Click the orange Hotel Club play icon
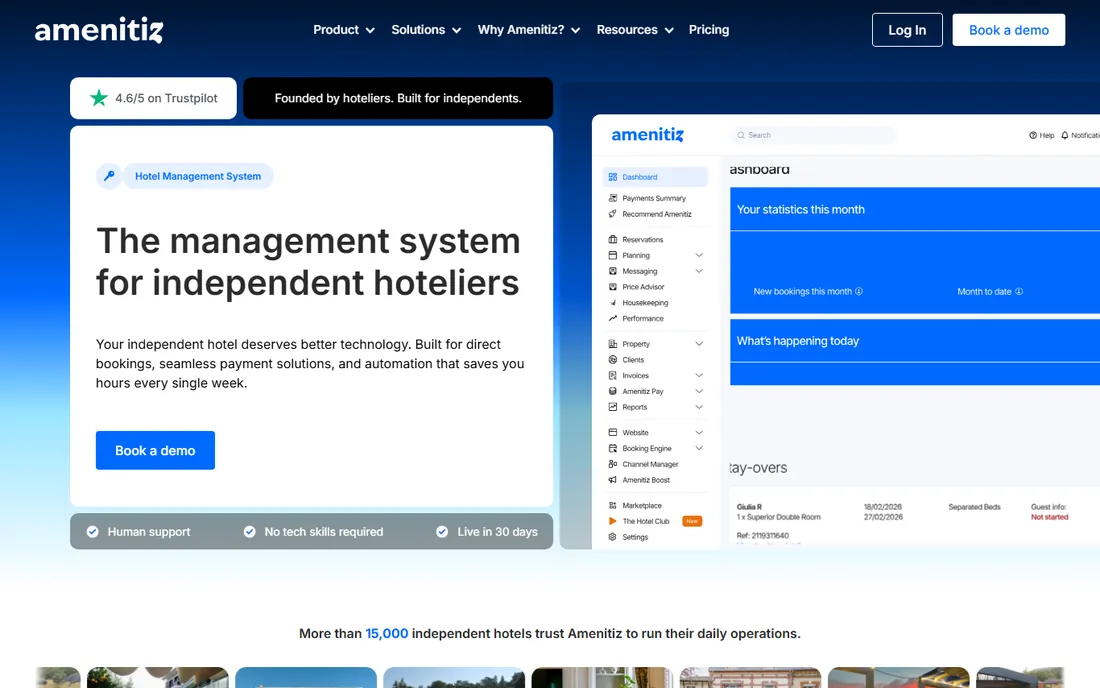The image size is (1100, 688). pyautogui.click(x=612, y=521)
